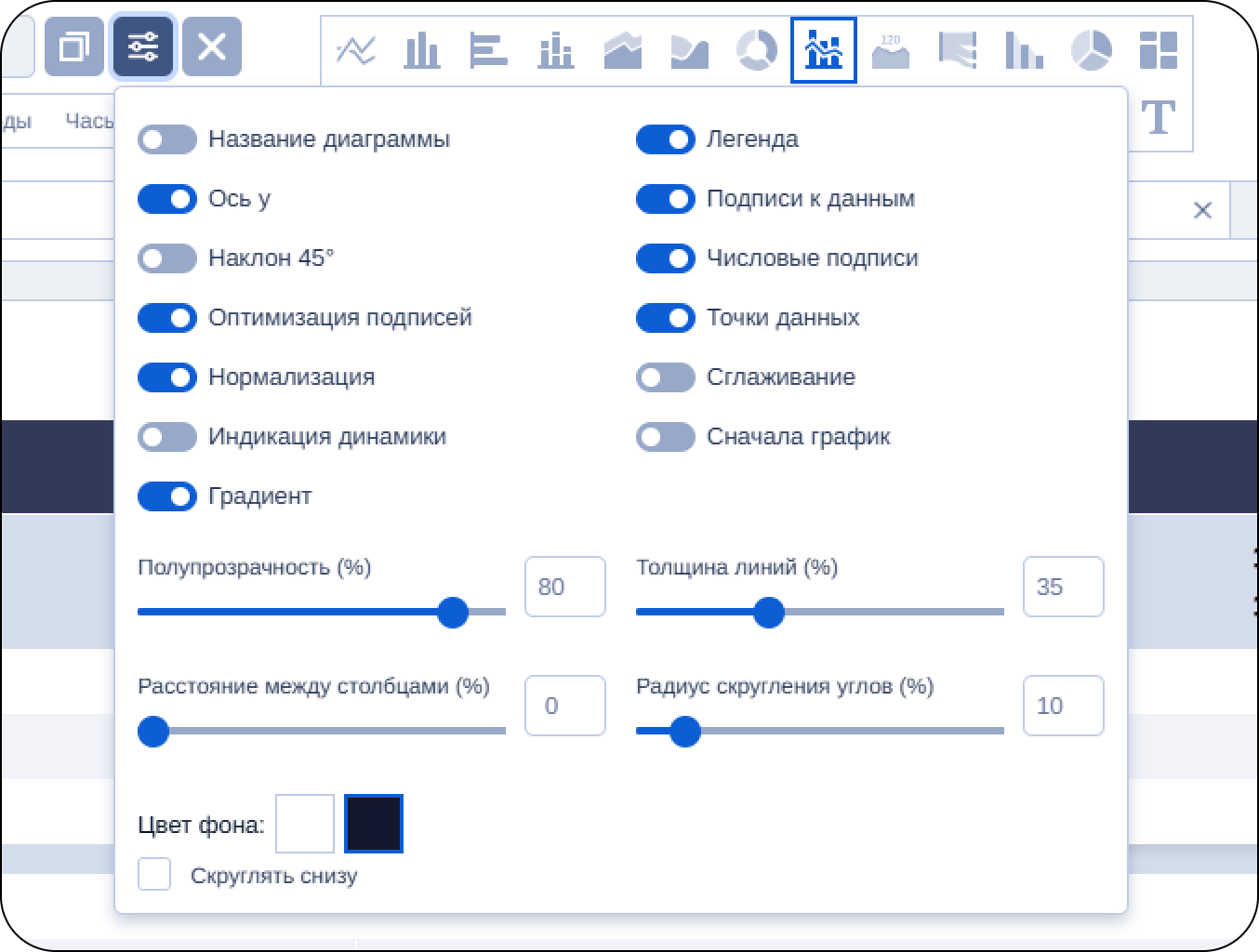Click the Радиус скругления углов value field

(1063, 706)
